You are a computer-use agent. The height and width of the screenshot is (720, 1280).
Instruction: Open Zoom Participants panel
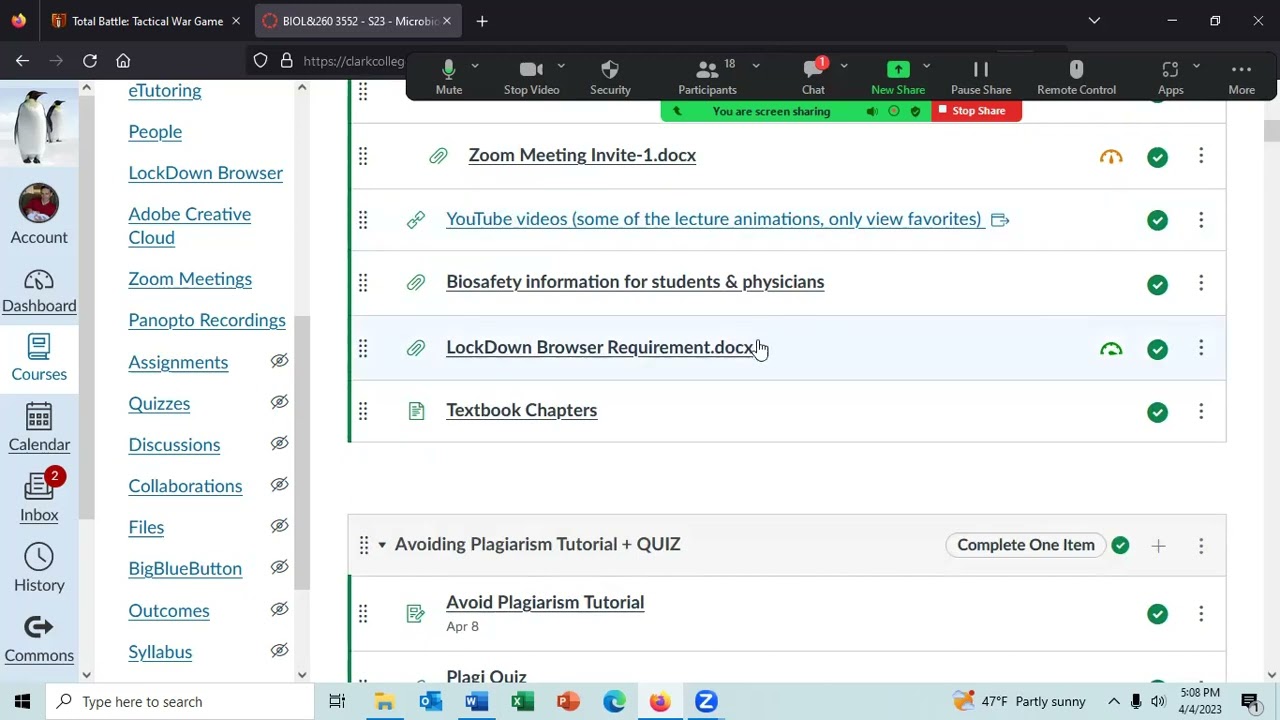[707, 77]
